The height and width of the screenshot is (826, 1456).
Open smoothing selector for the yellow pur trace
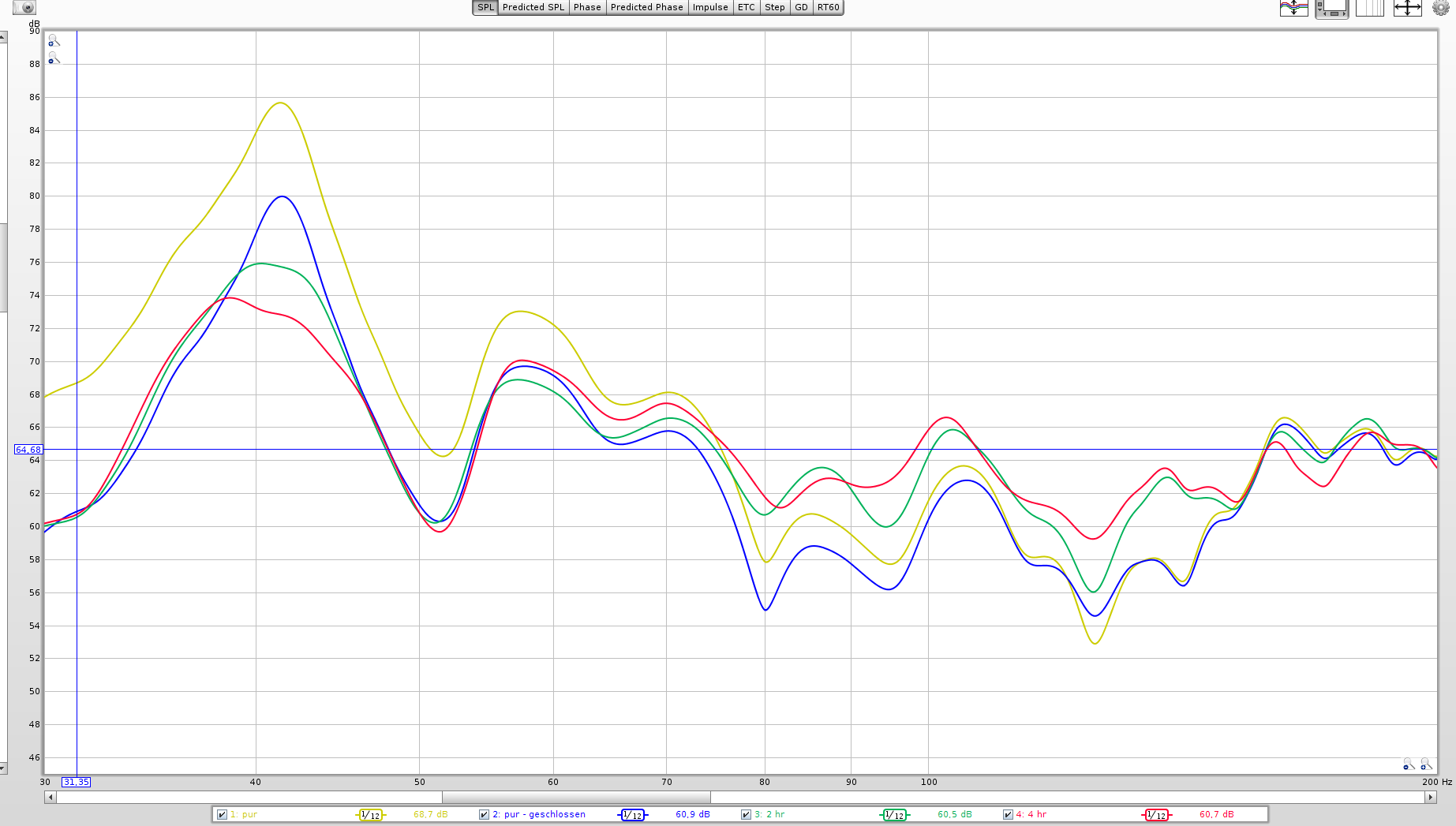point(370,815)
